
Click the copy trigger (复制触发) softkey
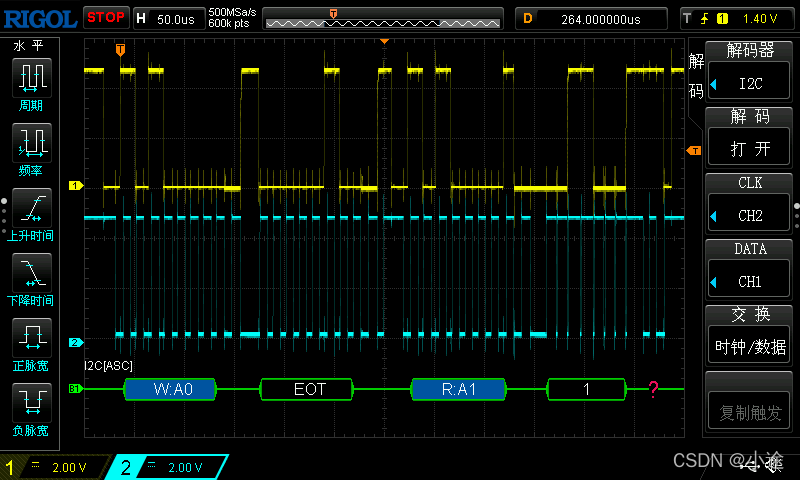tap(749, 412)
